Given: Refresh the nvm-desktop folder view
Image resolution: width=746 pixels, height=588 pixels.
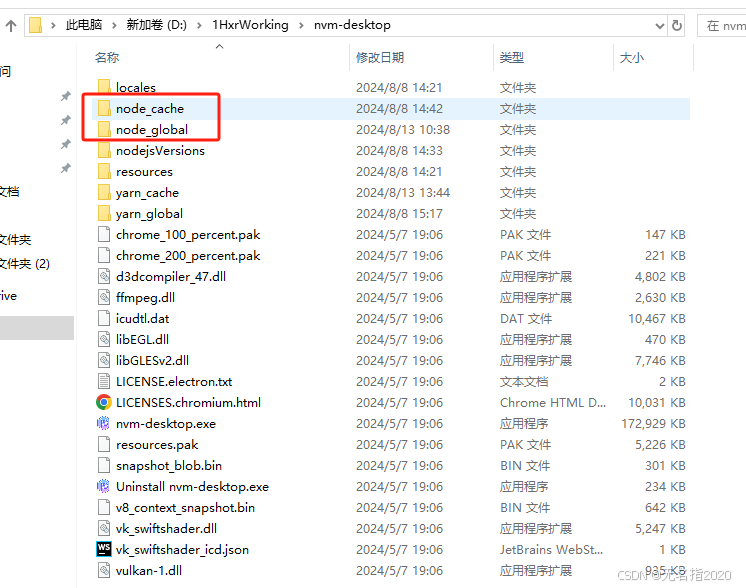Looking at the screenshot, I should point(677,25).
